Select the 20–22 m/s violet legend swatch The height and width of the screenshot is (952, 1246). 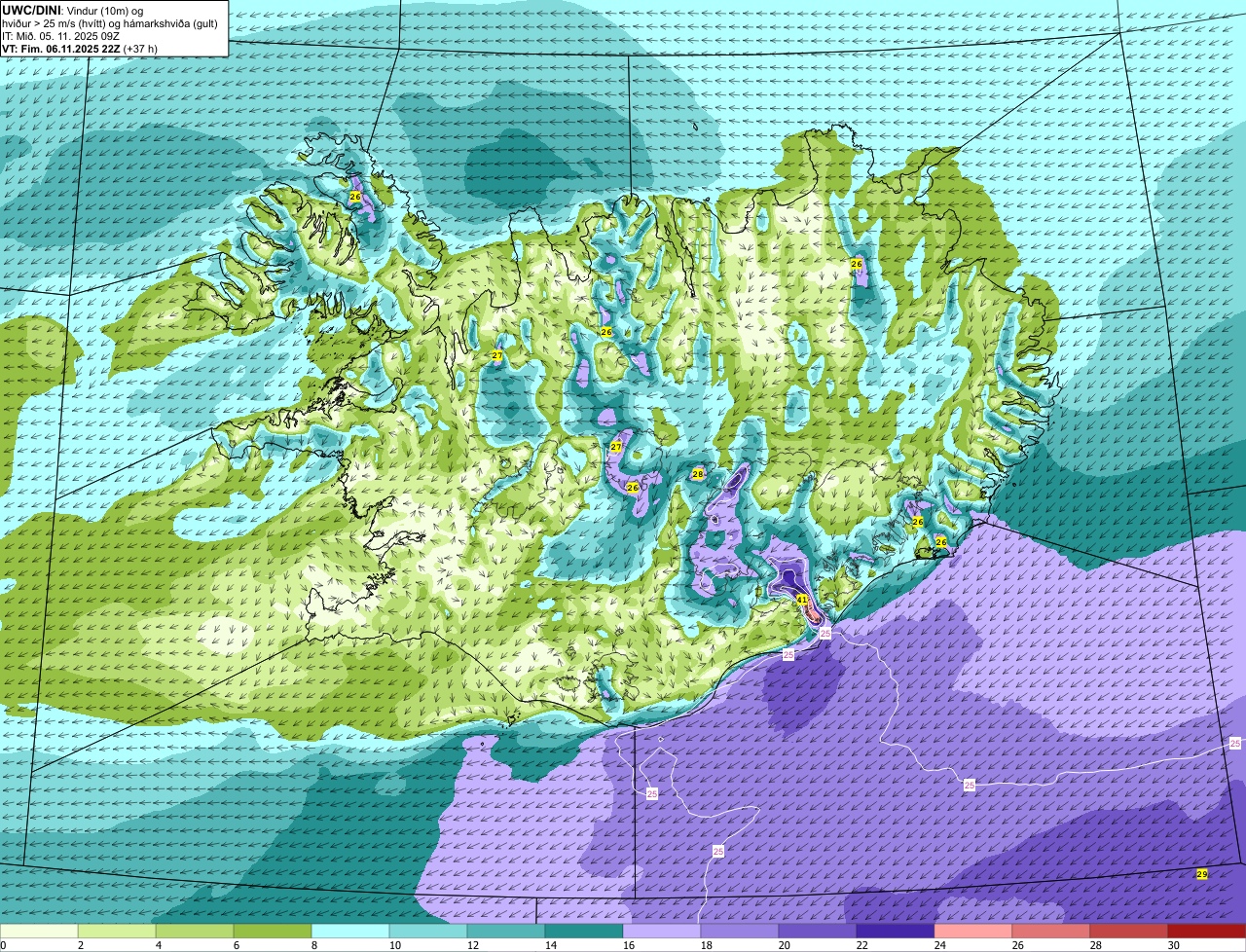[818, 931]
